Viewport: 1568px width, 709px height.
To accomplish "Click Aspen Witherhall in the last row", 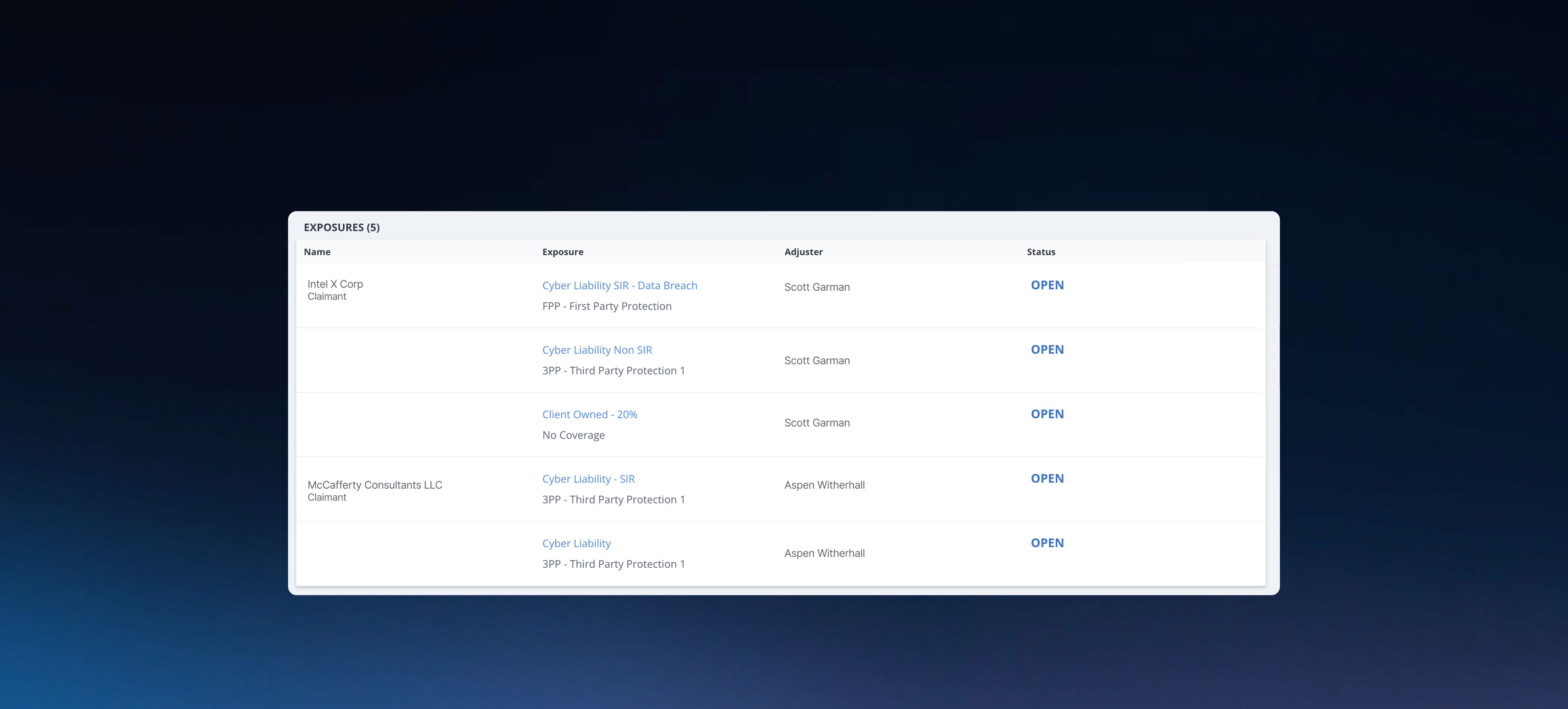I will click(823, 553).
